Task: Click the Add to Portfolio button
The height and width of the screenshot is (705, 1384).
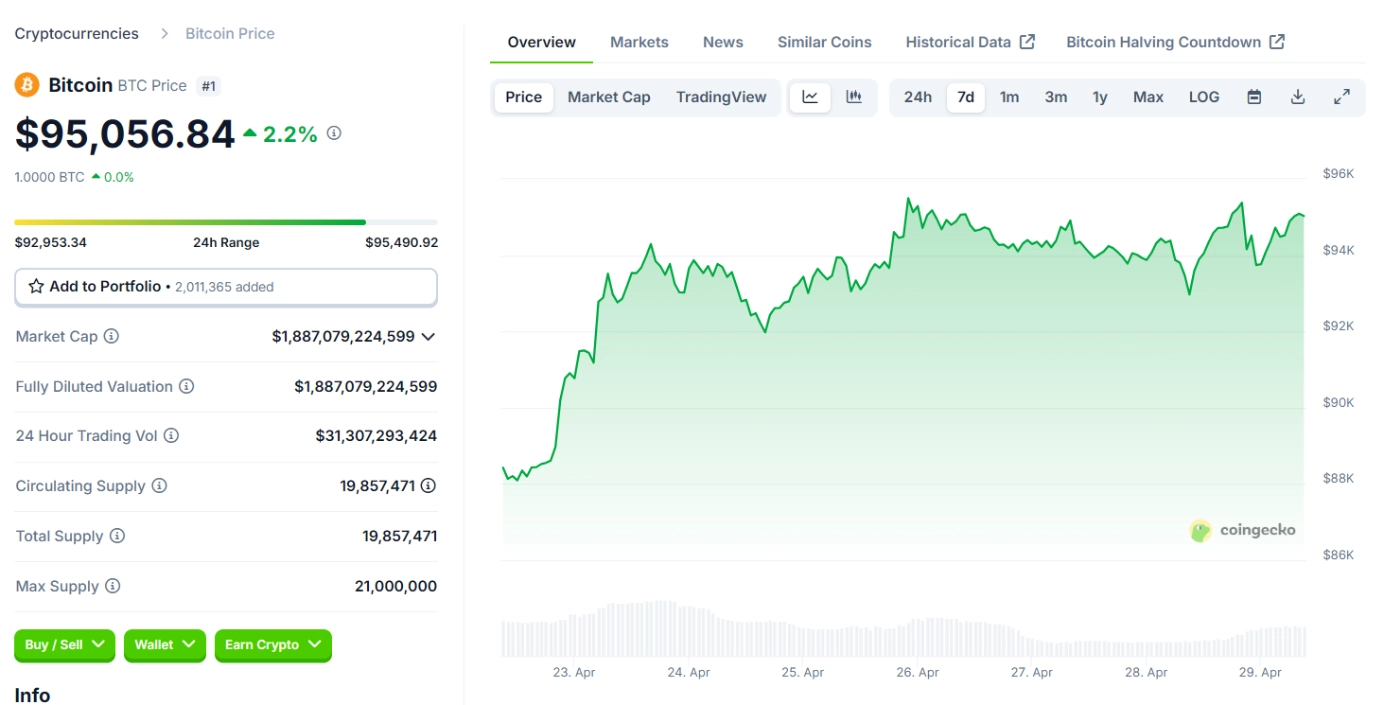Action: [x=226, y=286]
